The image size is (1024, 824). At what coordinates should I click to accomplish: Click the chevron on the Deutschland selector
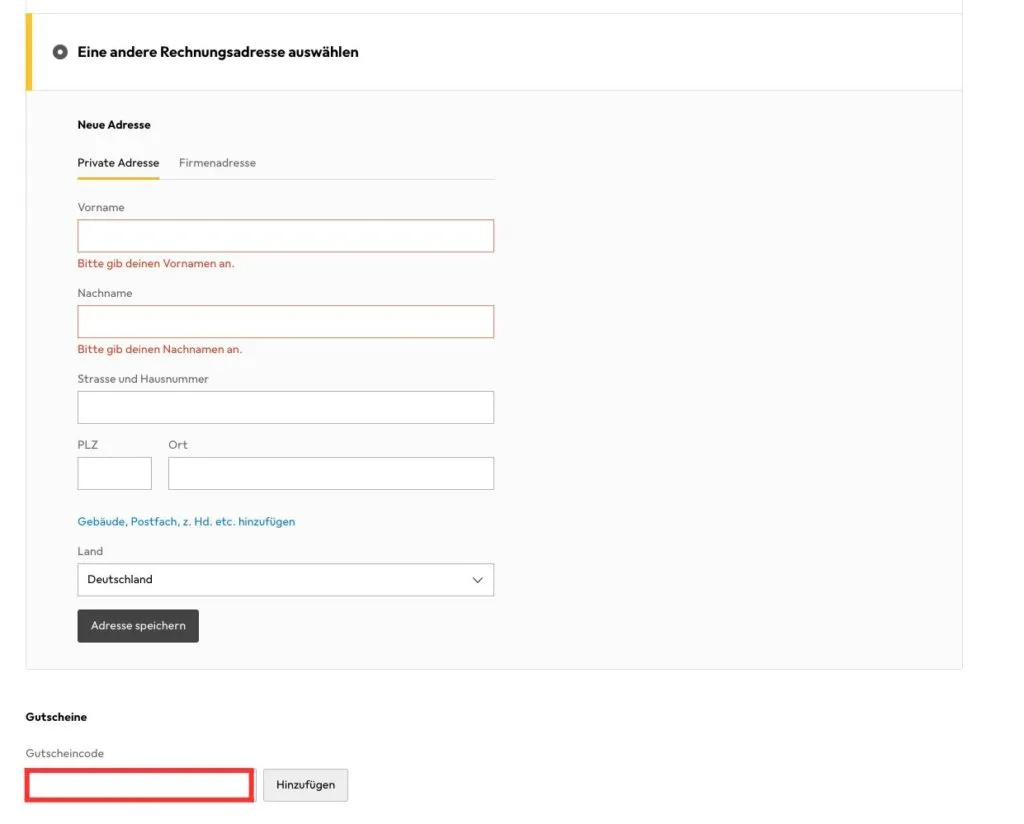(477, 580)
